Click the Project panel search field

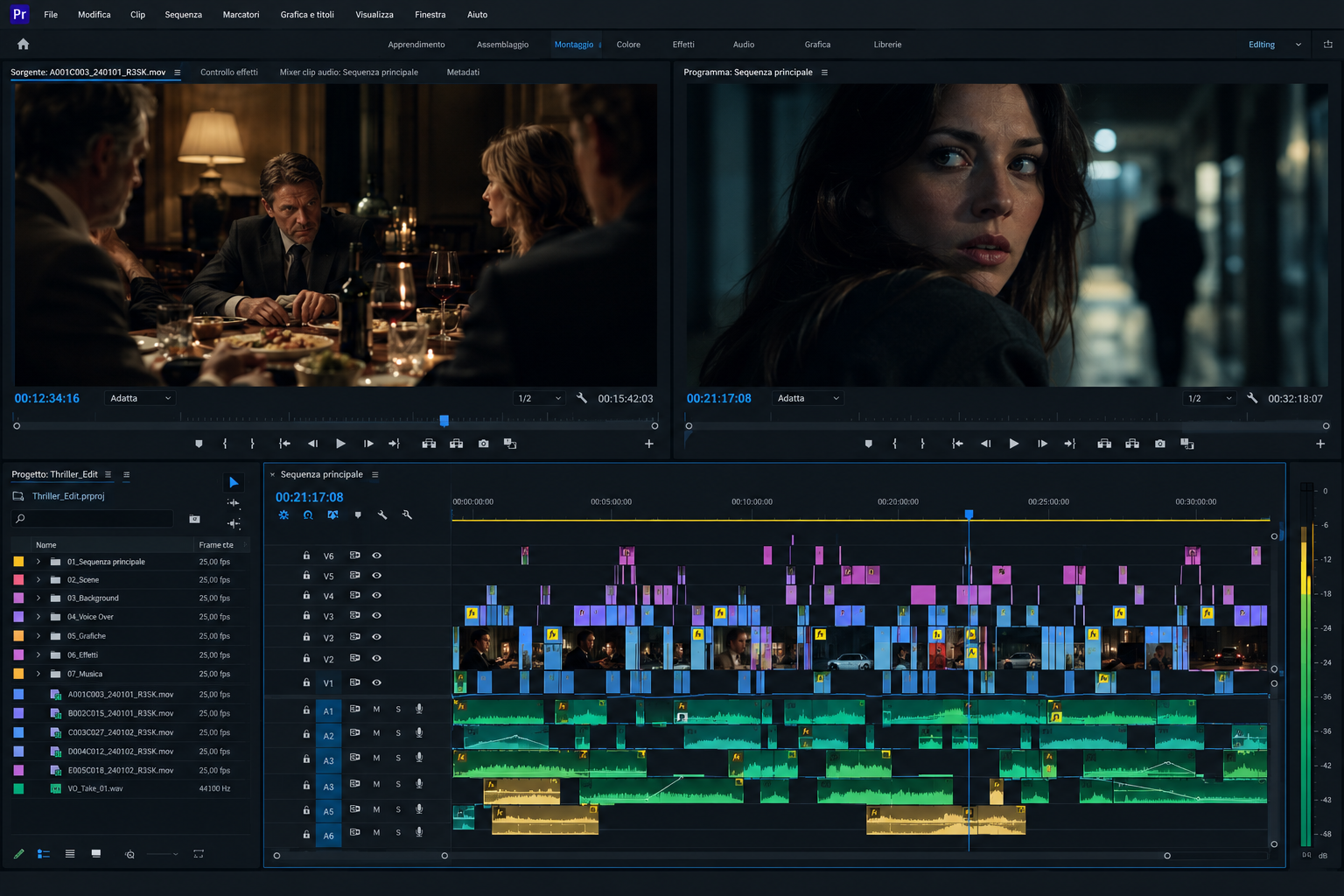[93, 519]
